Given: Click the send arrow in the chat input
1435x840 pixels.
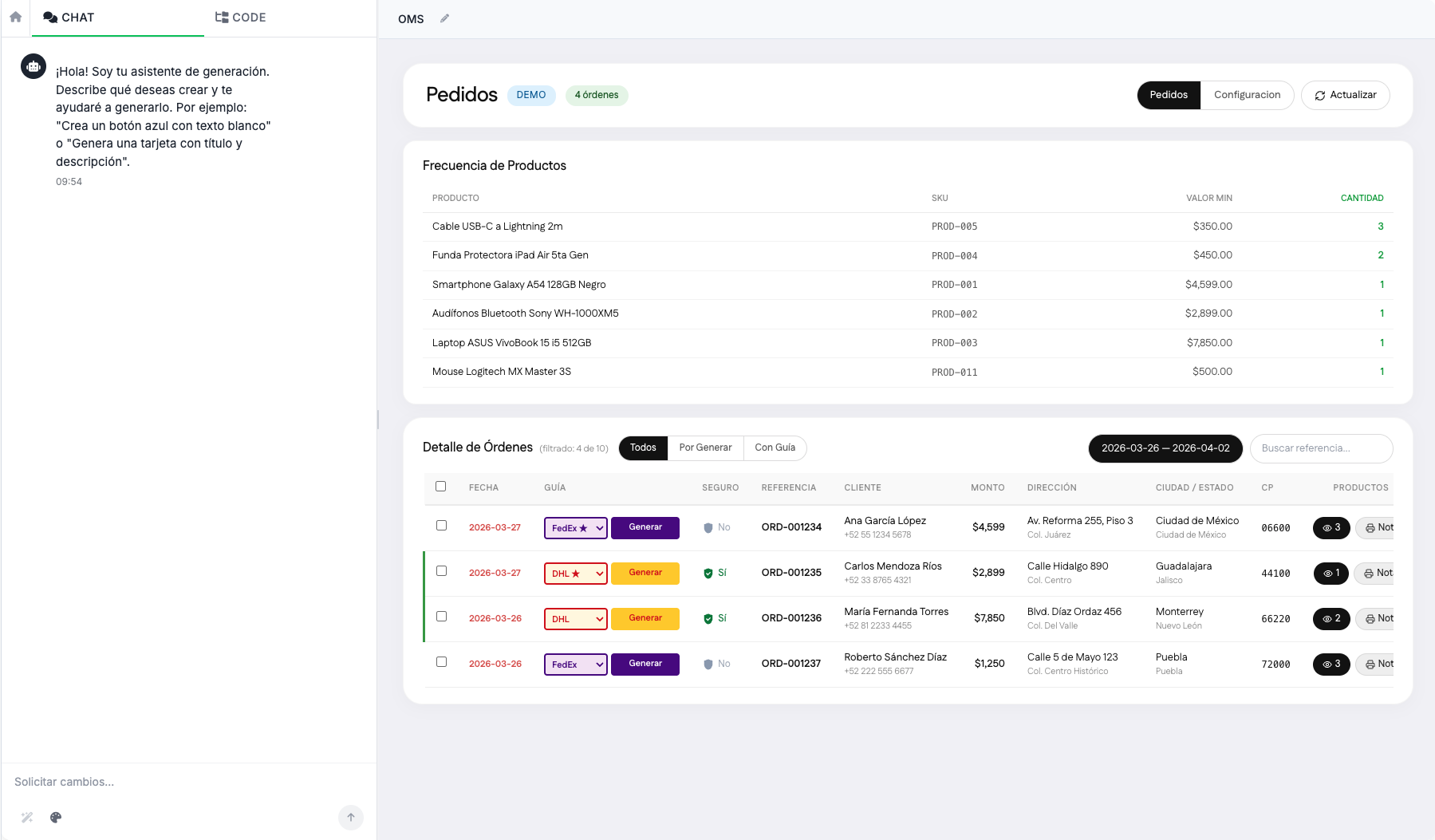Looking at the screenshot, I should [x=350, y=818].
